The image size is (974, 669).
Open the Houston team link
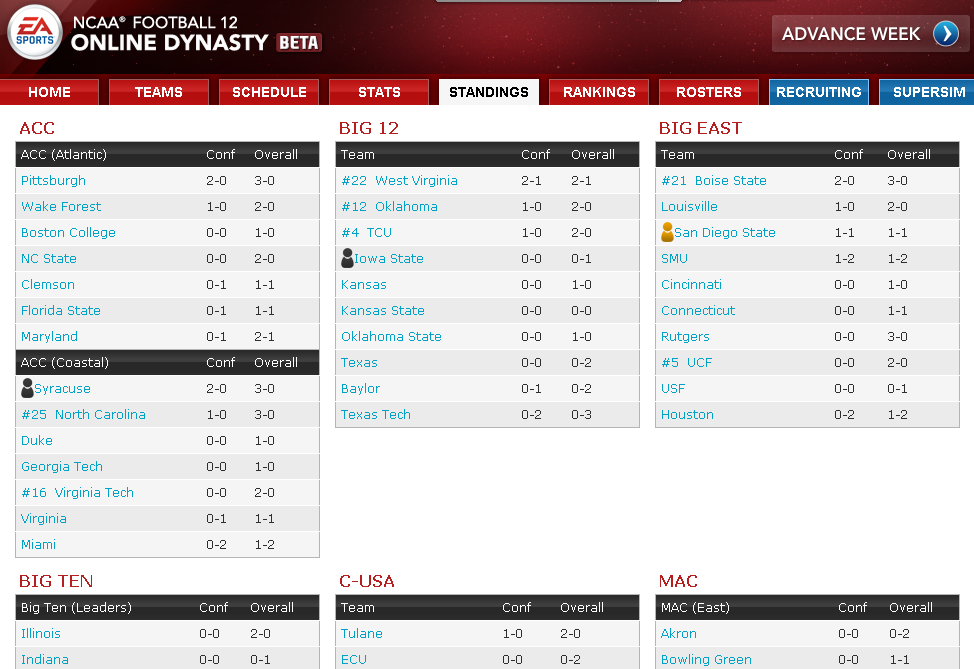pyautogui.click(x=687, y=414)
